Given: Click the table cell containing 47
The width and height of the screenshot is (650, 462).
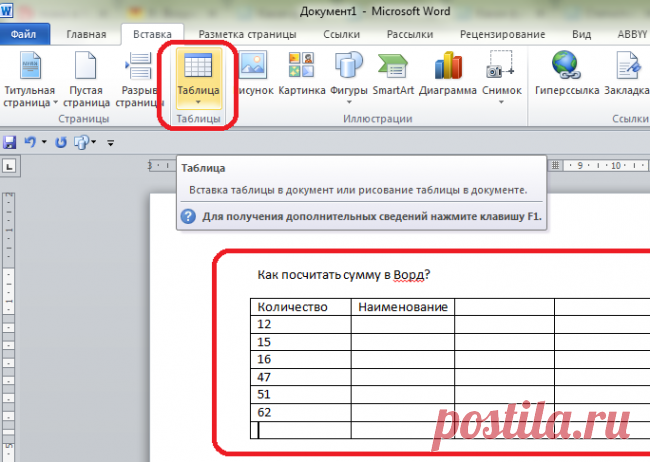Looking at the screenshot, I should [301, 377].
